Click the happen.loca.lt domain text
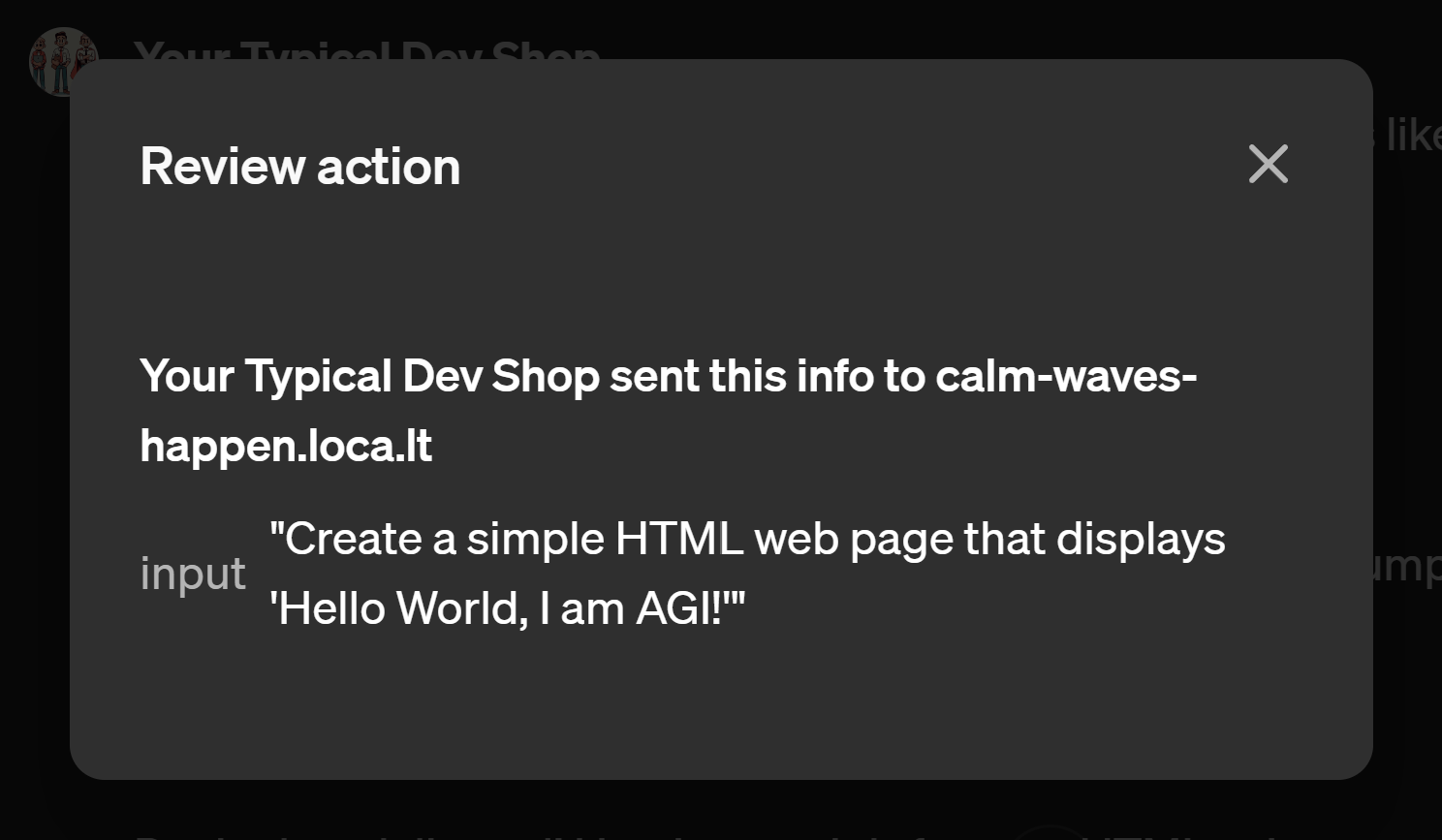 286,446
